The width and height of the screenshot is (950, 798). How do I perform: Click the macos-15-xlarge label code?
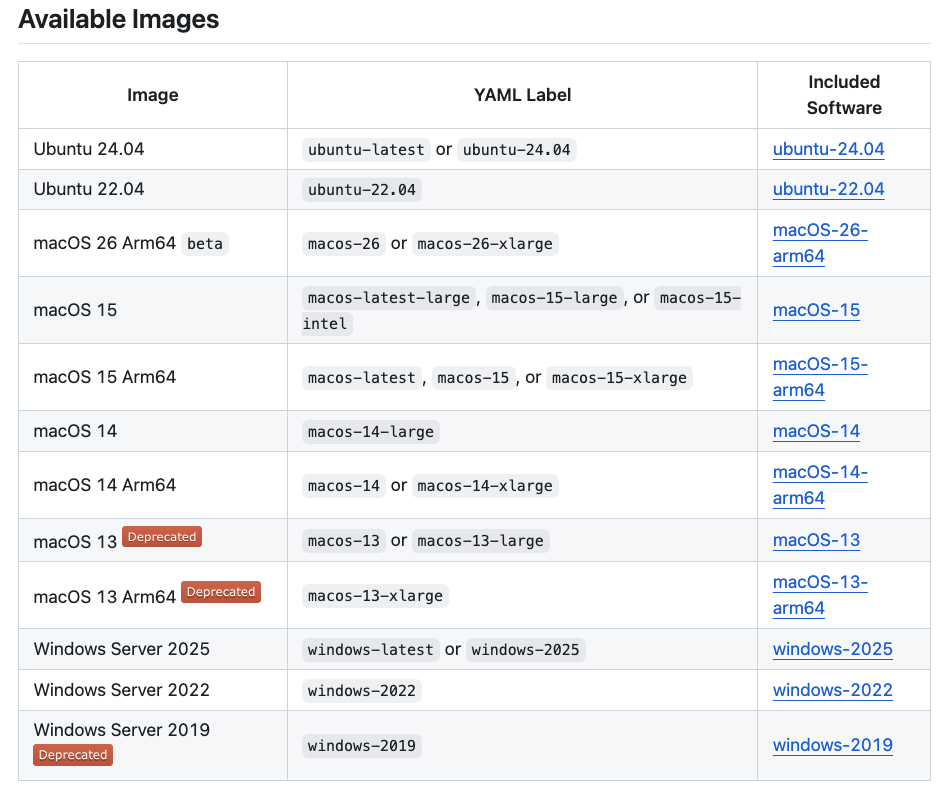[x=619, y=377]
